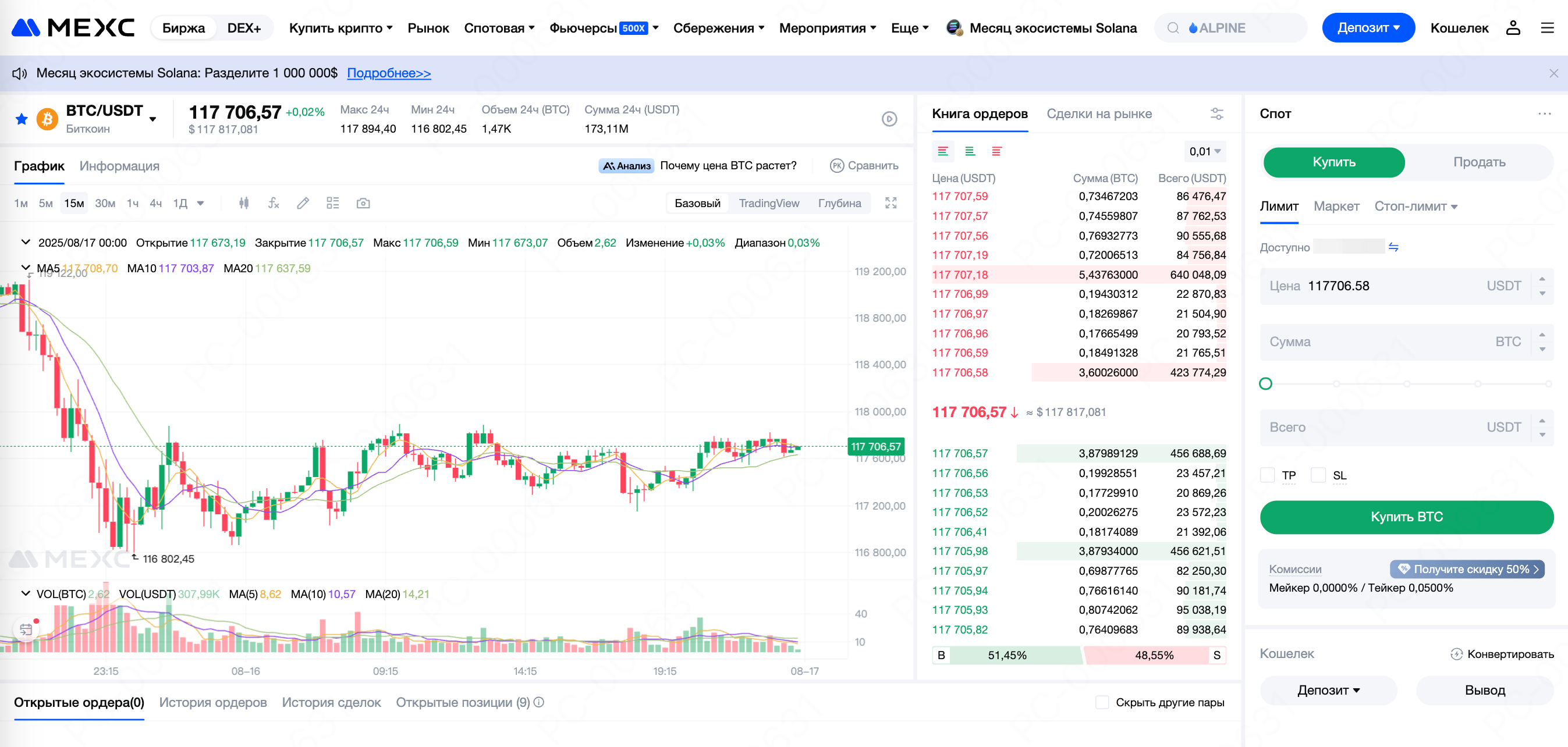Show sell orders only view

996,151
